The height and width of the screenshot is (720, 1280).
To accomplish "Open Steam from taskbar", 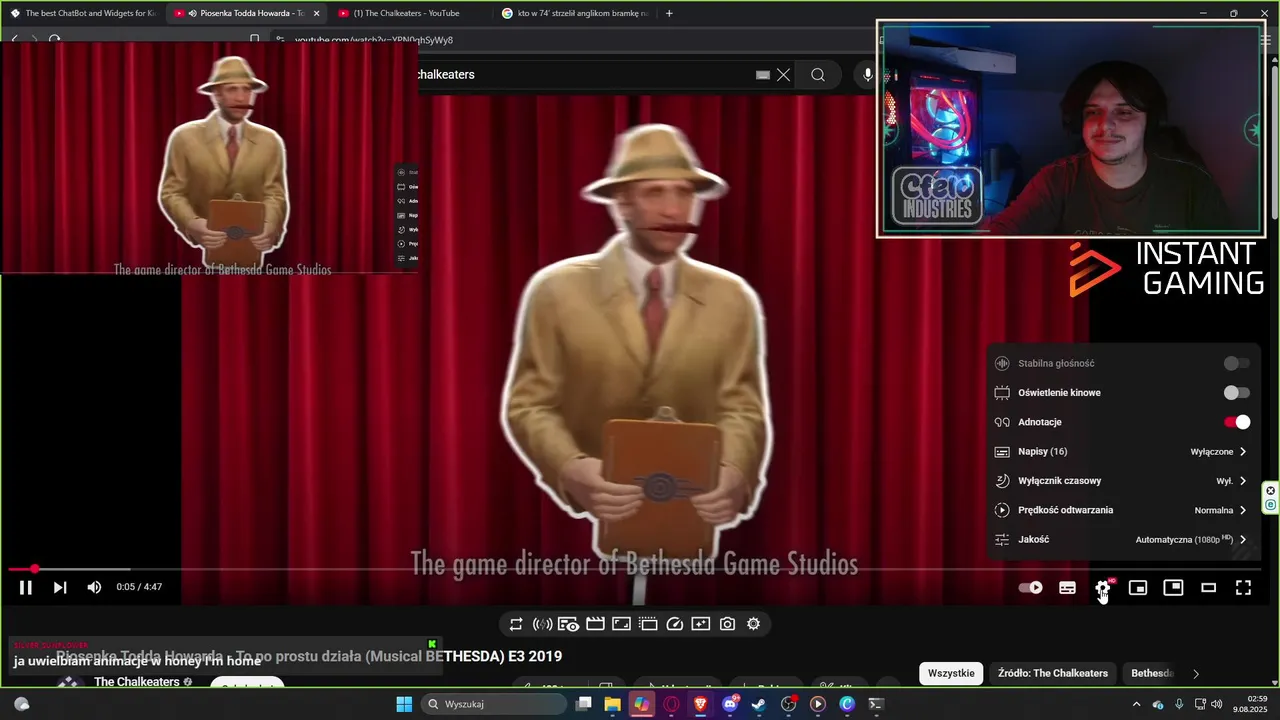I will [759, 704].
